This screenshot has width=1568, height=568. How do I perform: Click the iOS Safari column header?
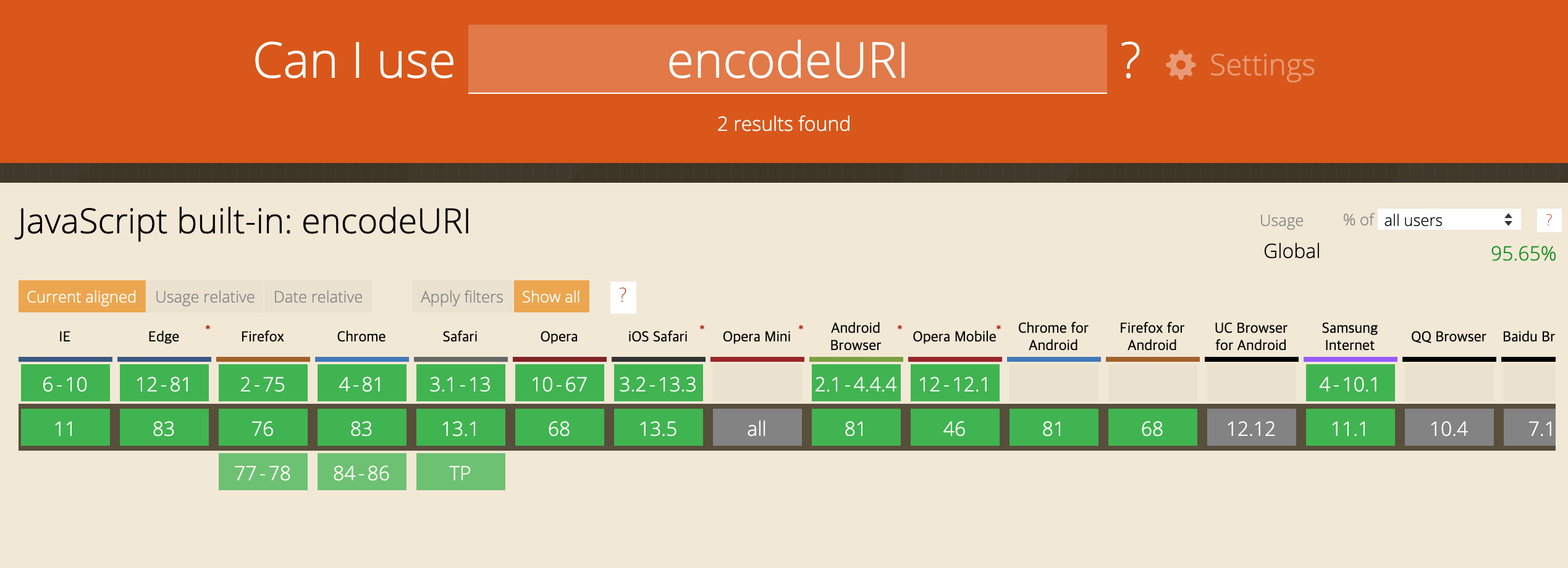pyautogui.click(x=658, y=336)
